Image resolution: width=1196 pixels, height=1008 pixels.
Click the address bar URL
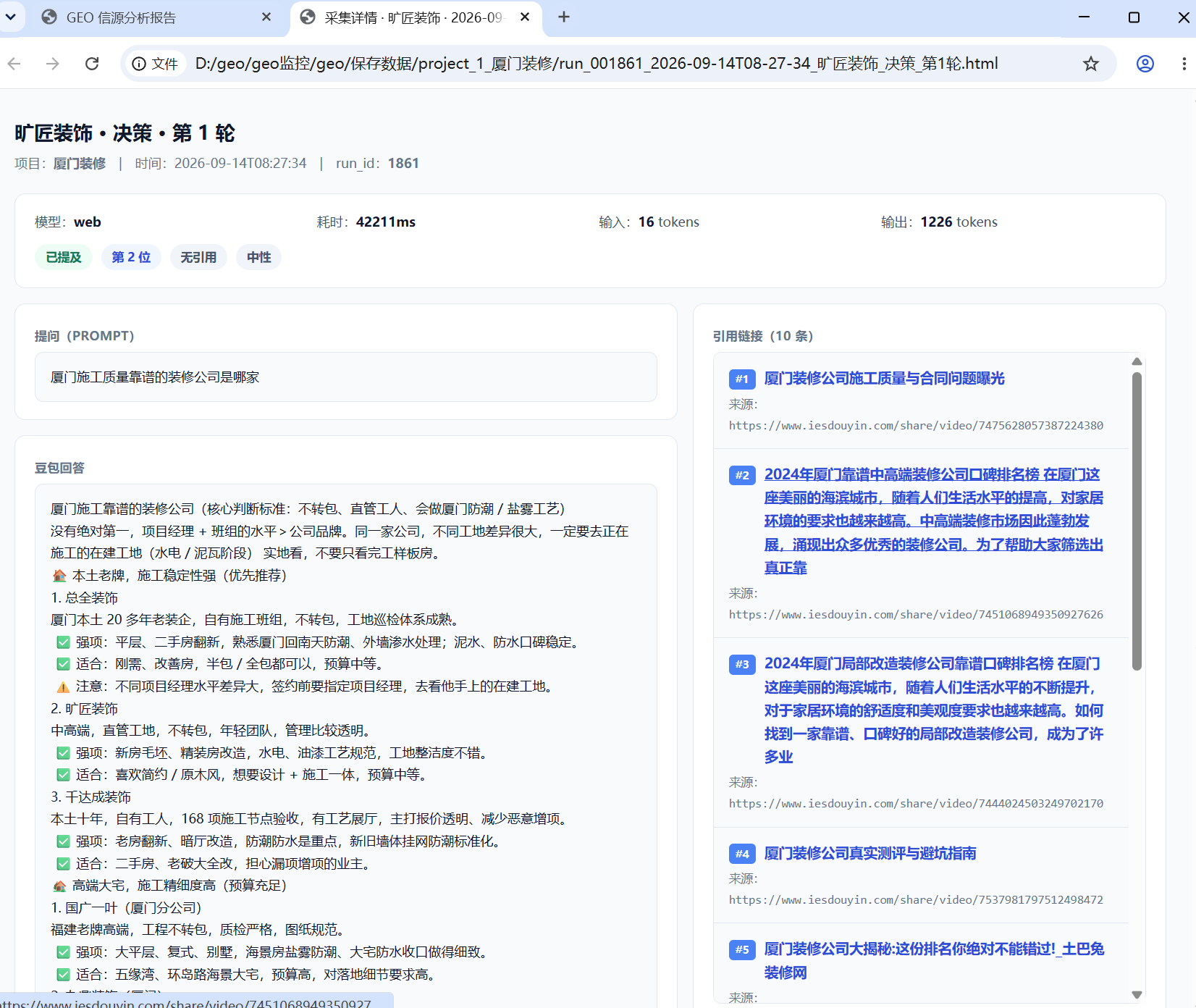click(x=597, y=64)
